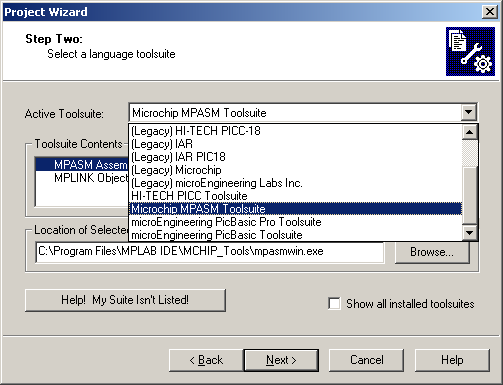
Task: Select microEngineering PicBasic Pro Toolsuite
Action: (x=295, y=222)
